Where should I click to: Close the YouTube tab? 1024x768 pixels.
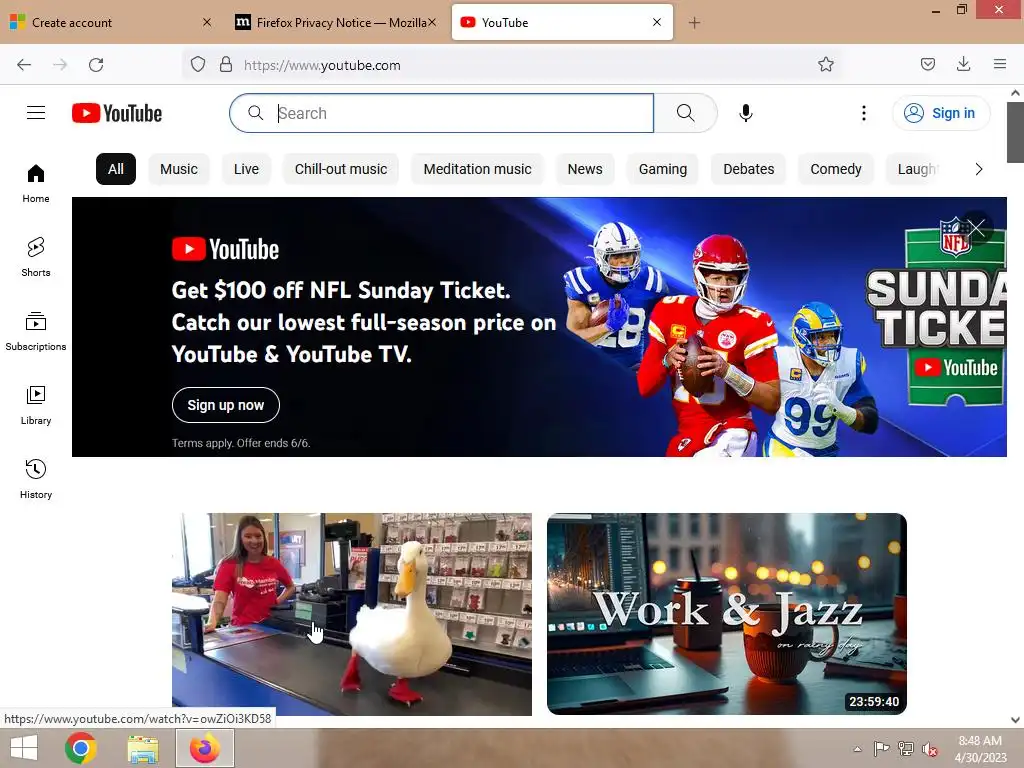coord(657,22)
